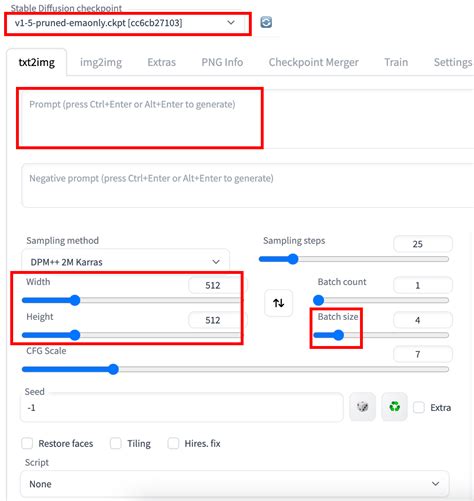Open the checkpoint dropdown chevron
This screenshot has width=474, height=501.
click(231, 23)
